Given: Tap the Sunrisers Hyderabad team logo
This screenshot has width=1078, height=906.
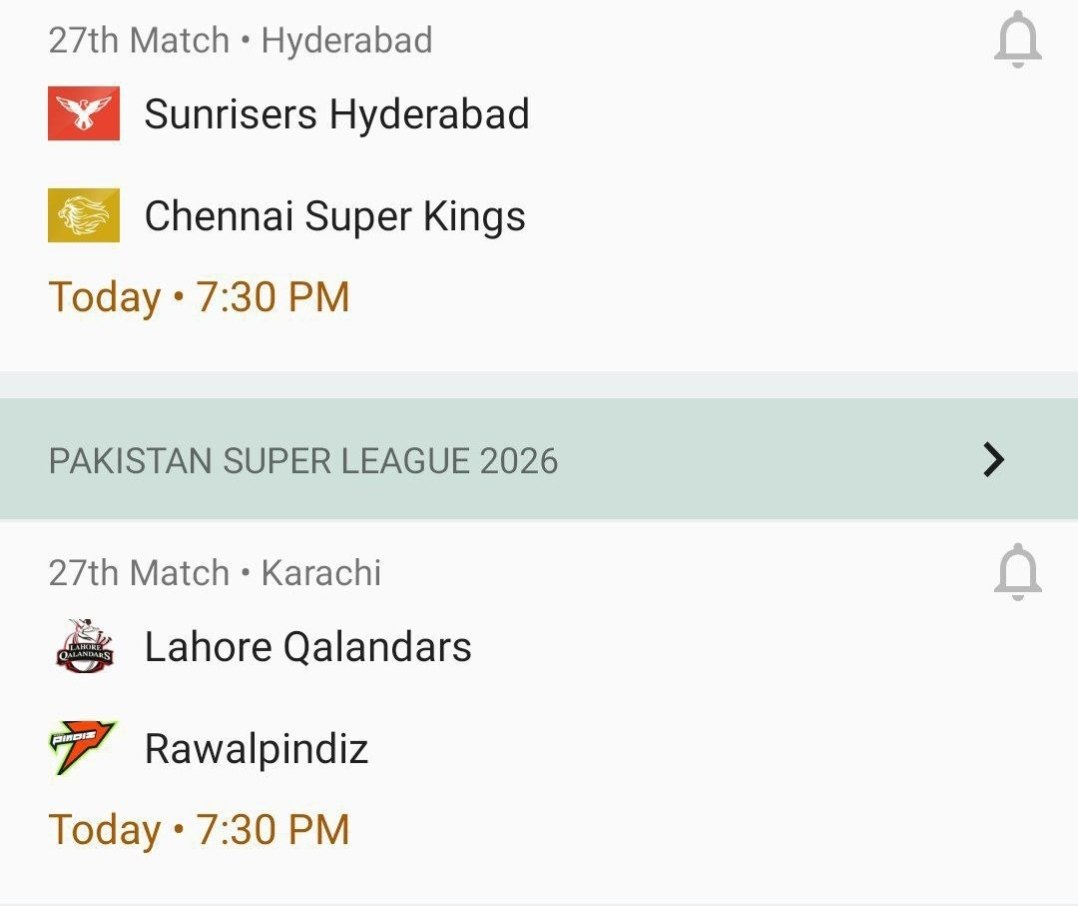Looking at the screenshot, I should 84,113.
